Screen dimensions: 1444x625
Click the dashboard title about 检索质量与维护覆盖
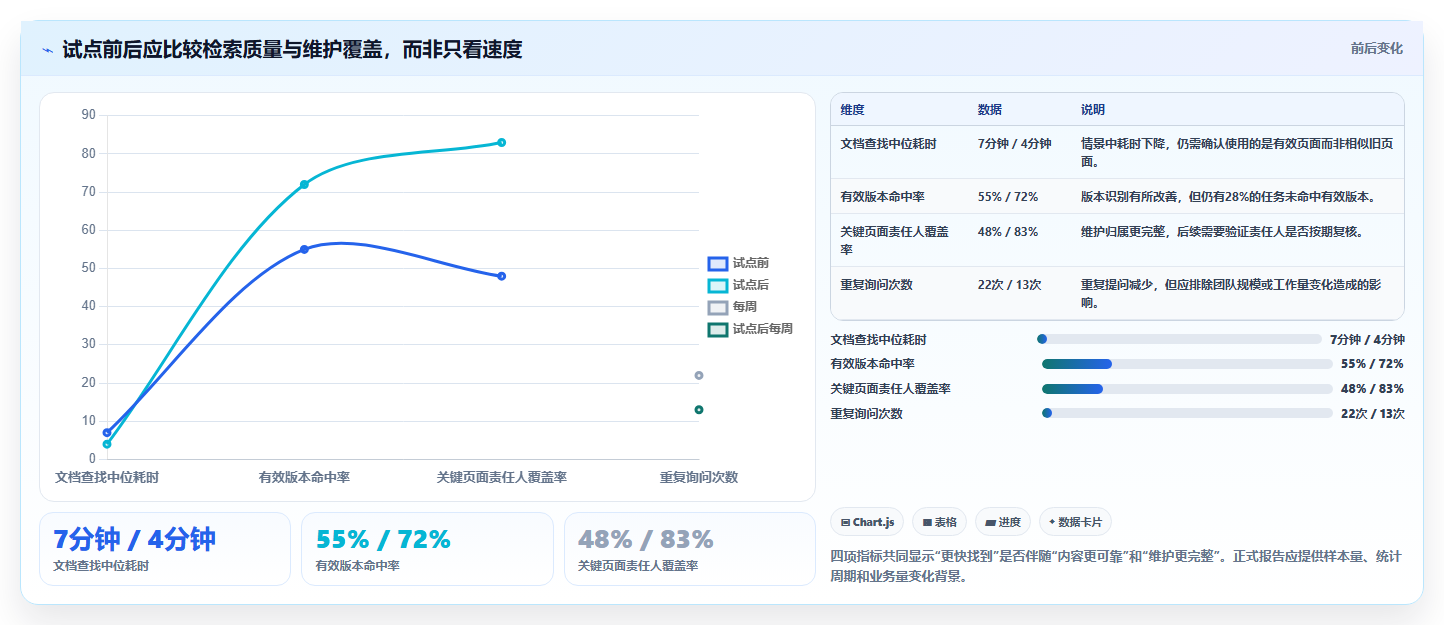[292, 50]
